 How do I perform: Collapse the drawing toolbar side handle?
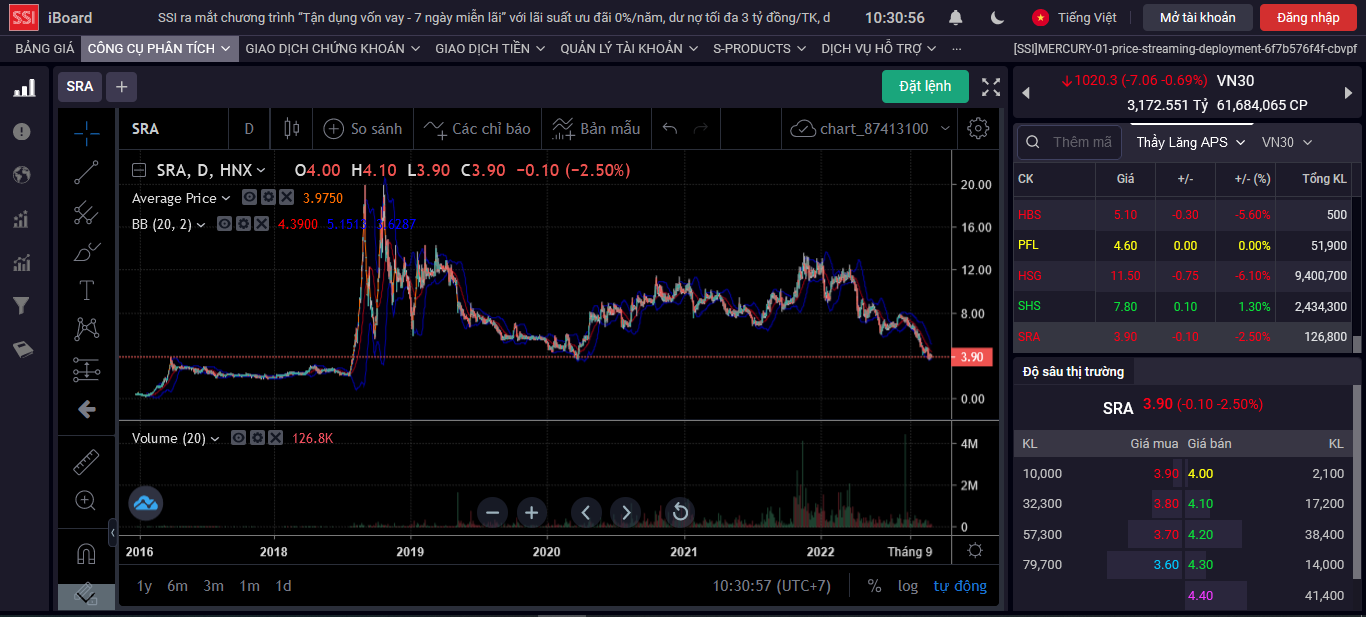click(112, 531)
